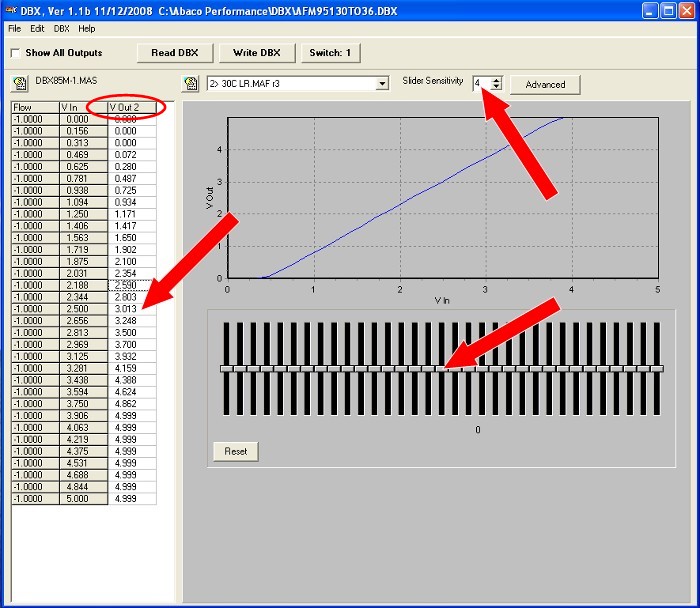The width and height of the screenshot is (700, 608).
Task: Open the File menu
Action: [14, 29]
